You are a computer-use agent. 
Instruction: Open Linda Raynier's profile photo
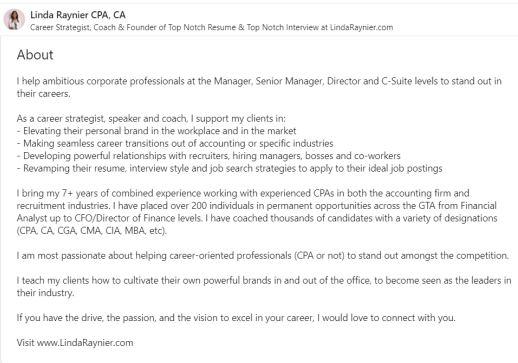point(14,19)
